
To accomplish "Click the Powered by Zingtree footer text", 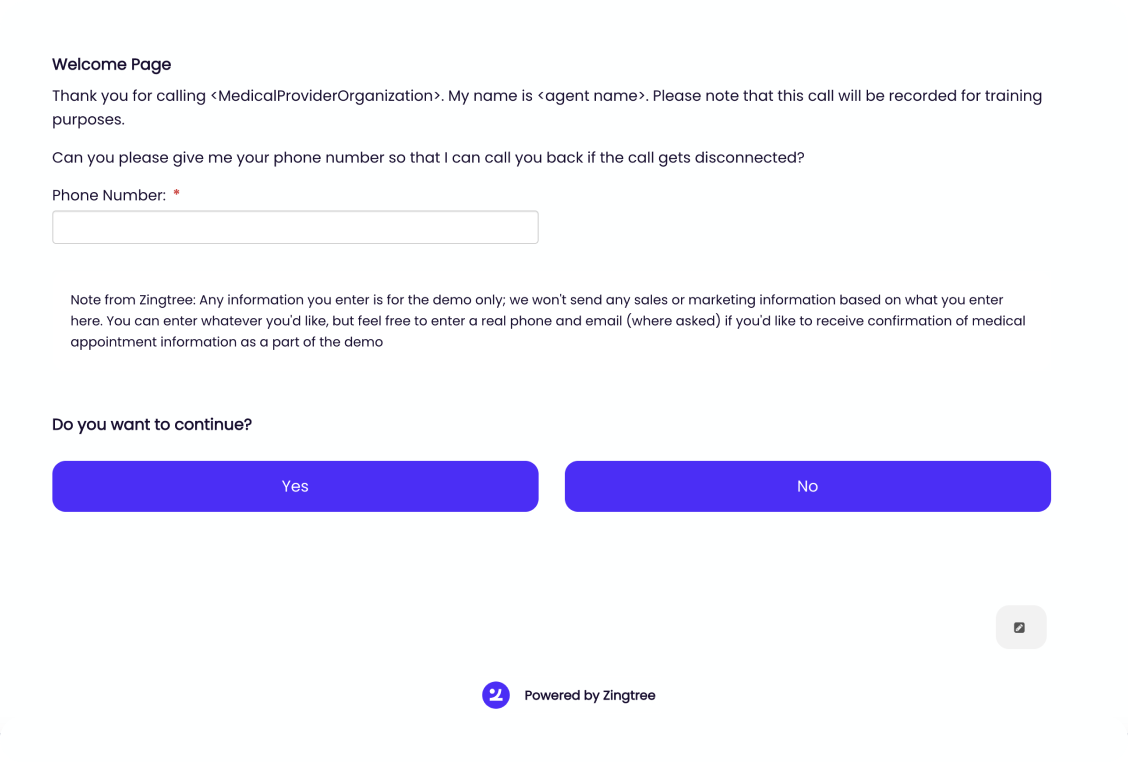I will (590, 695).
